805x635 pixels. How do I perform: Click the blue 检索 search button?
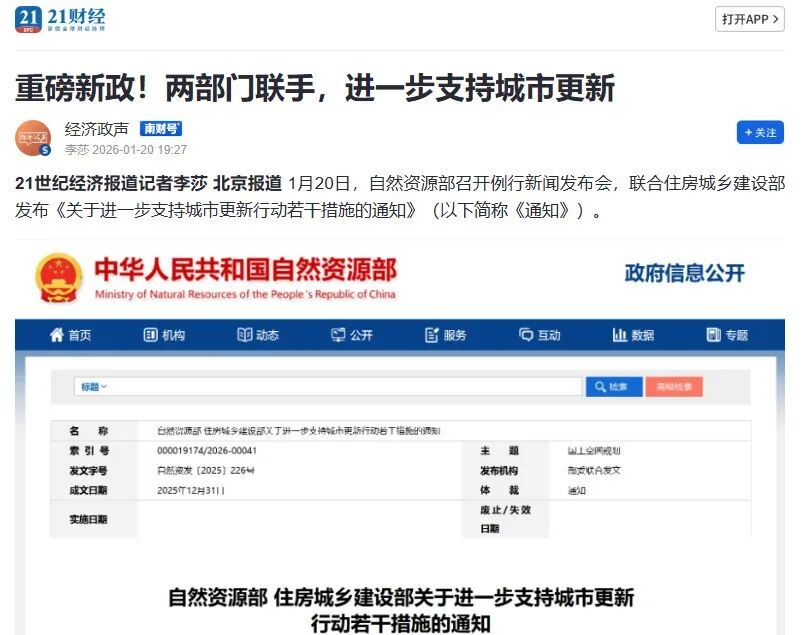(614, 387)
